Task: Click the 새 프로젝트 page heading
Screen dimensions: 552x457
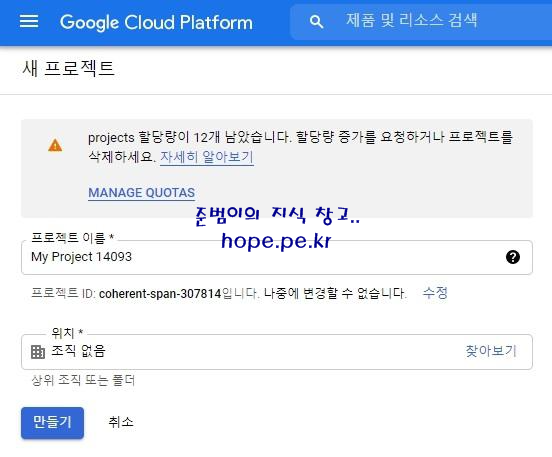Action: (69, 68)
